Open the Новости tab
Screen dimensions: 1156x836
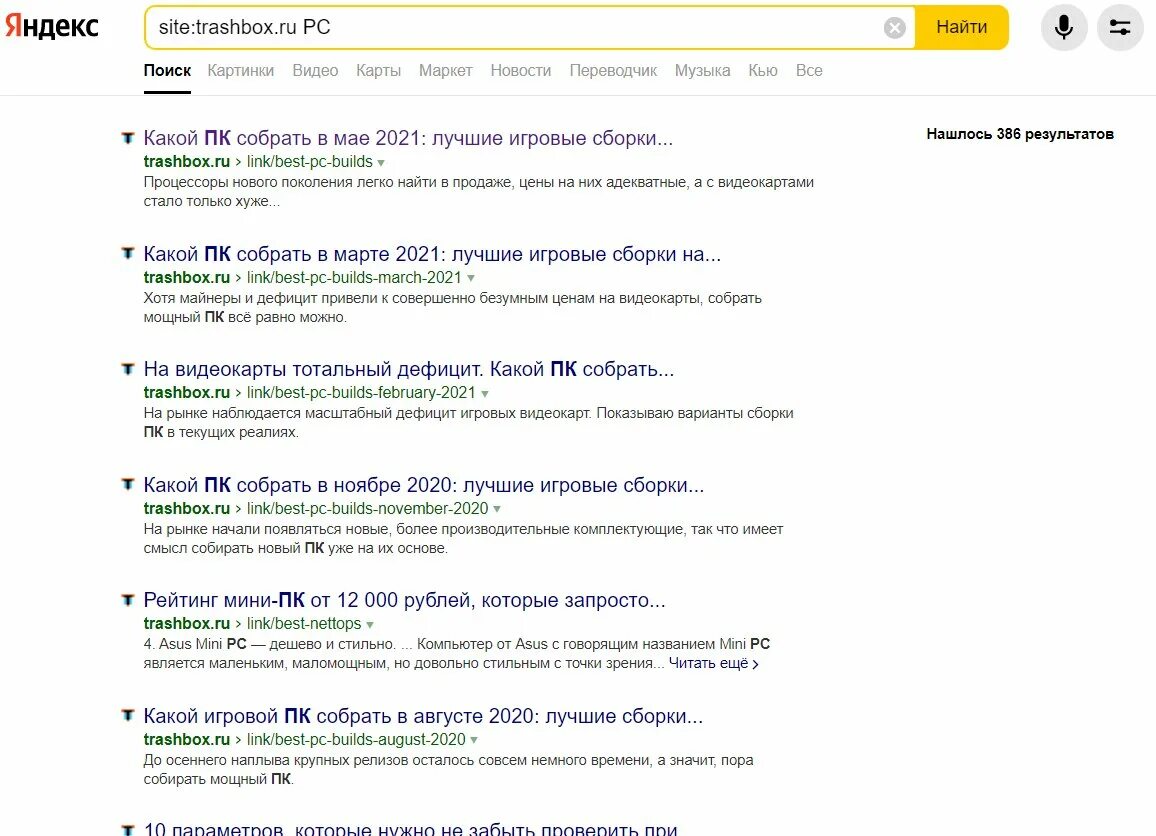(x=520, y=71)
